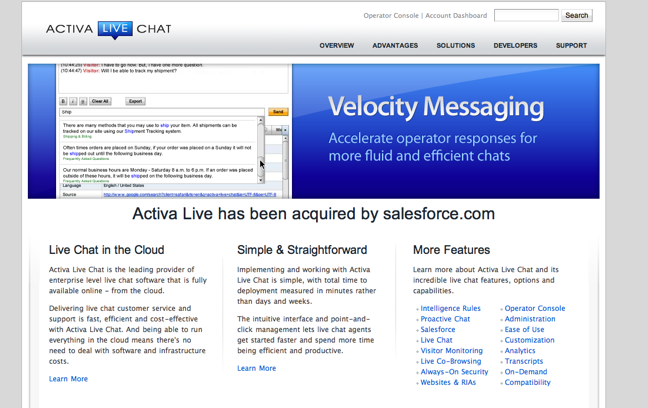
Task: Click Clear All in the banner screenshot
Action: pyautogui.click(x=100, y=101)
